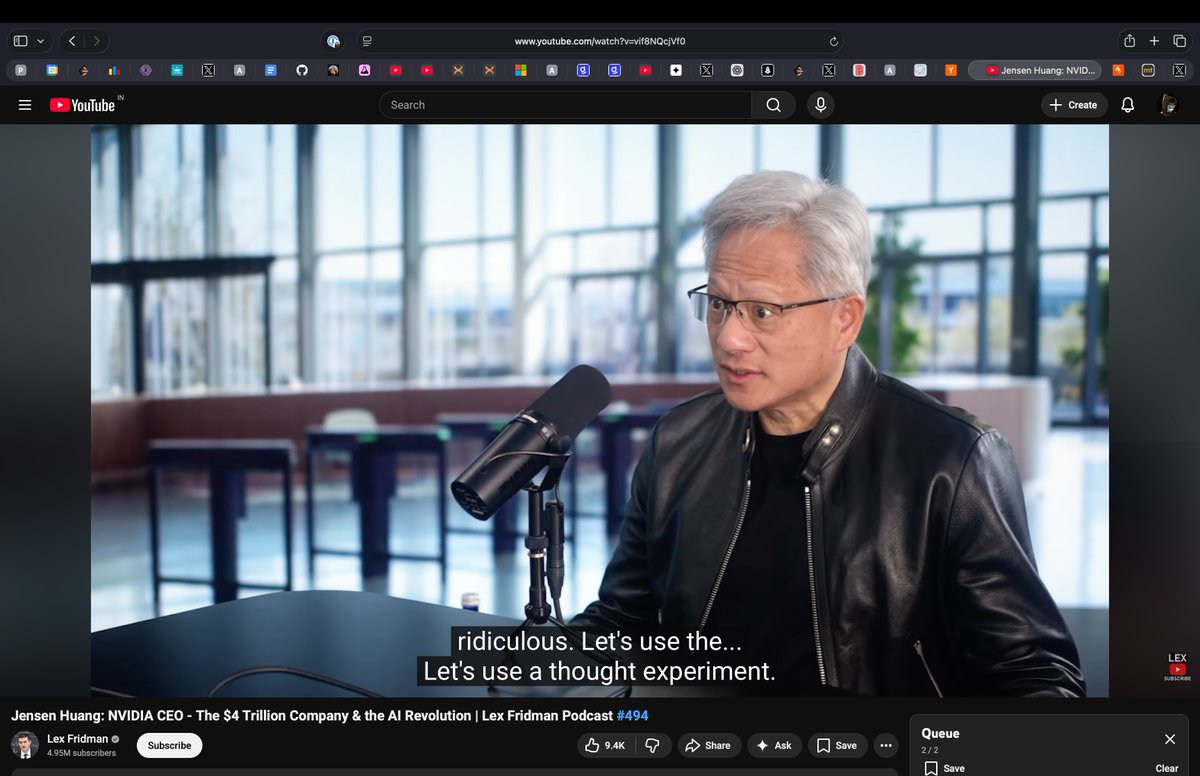Switch to the Y Combinator tab
The width and height of the screenshot is (1200, 776).
click(x=951, y=70)
